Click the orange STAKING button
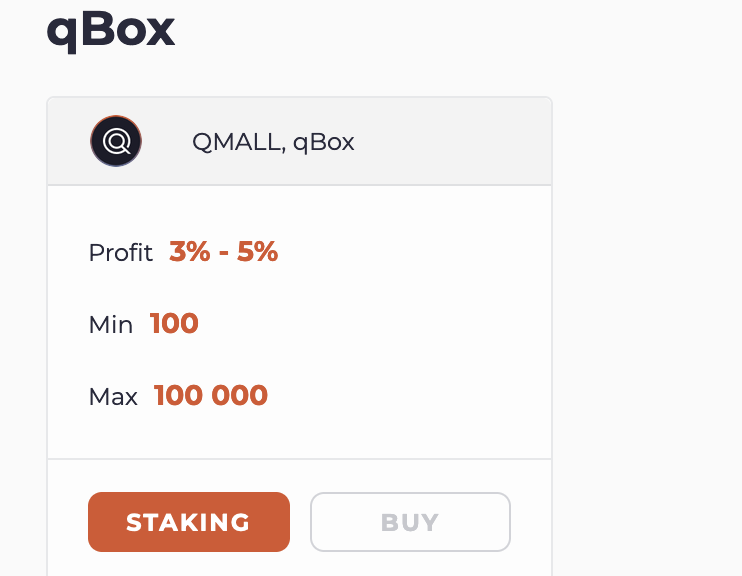Image resolution: width=742 pixels, height=576 pixels. point(189,522)
